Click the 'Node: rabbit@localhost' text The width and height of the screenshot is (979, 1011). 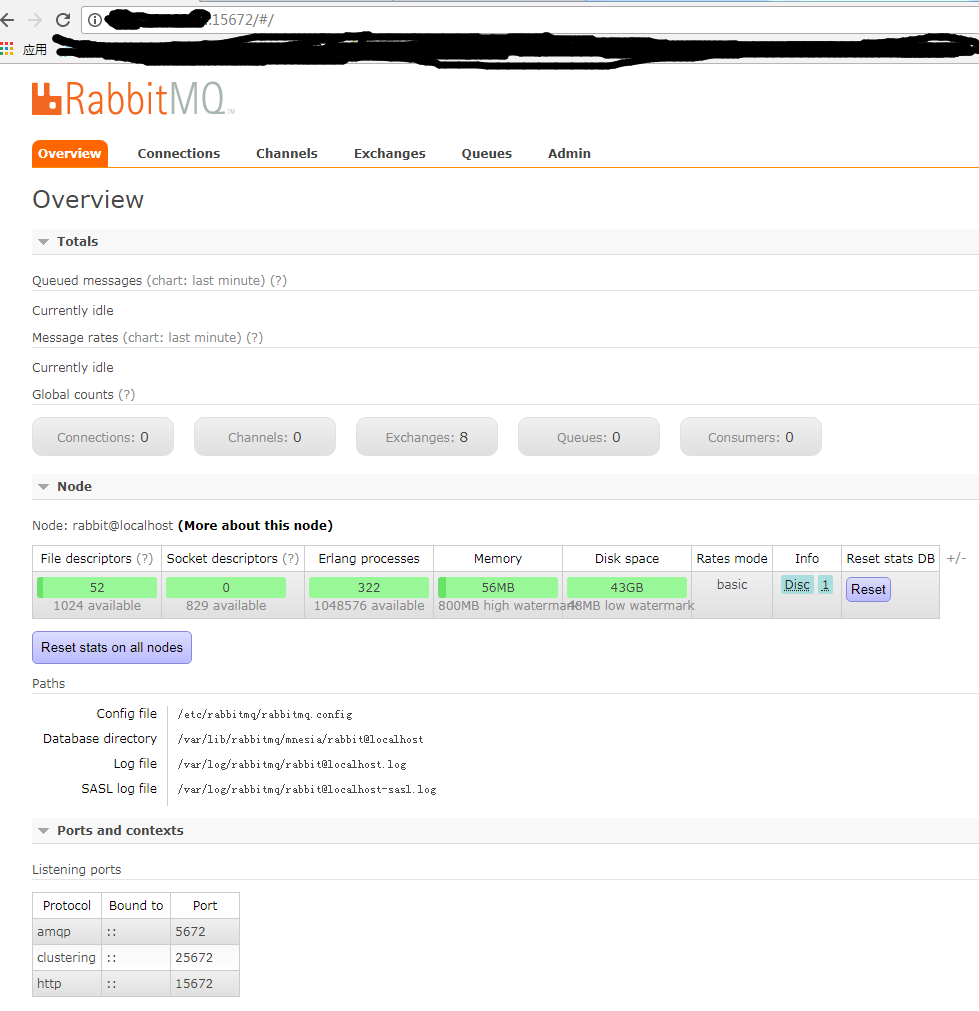point(103,525)
